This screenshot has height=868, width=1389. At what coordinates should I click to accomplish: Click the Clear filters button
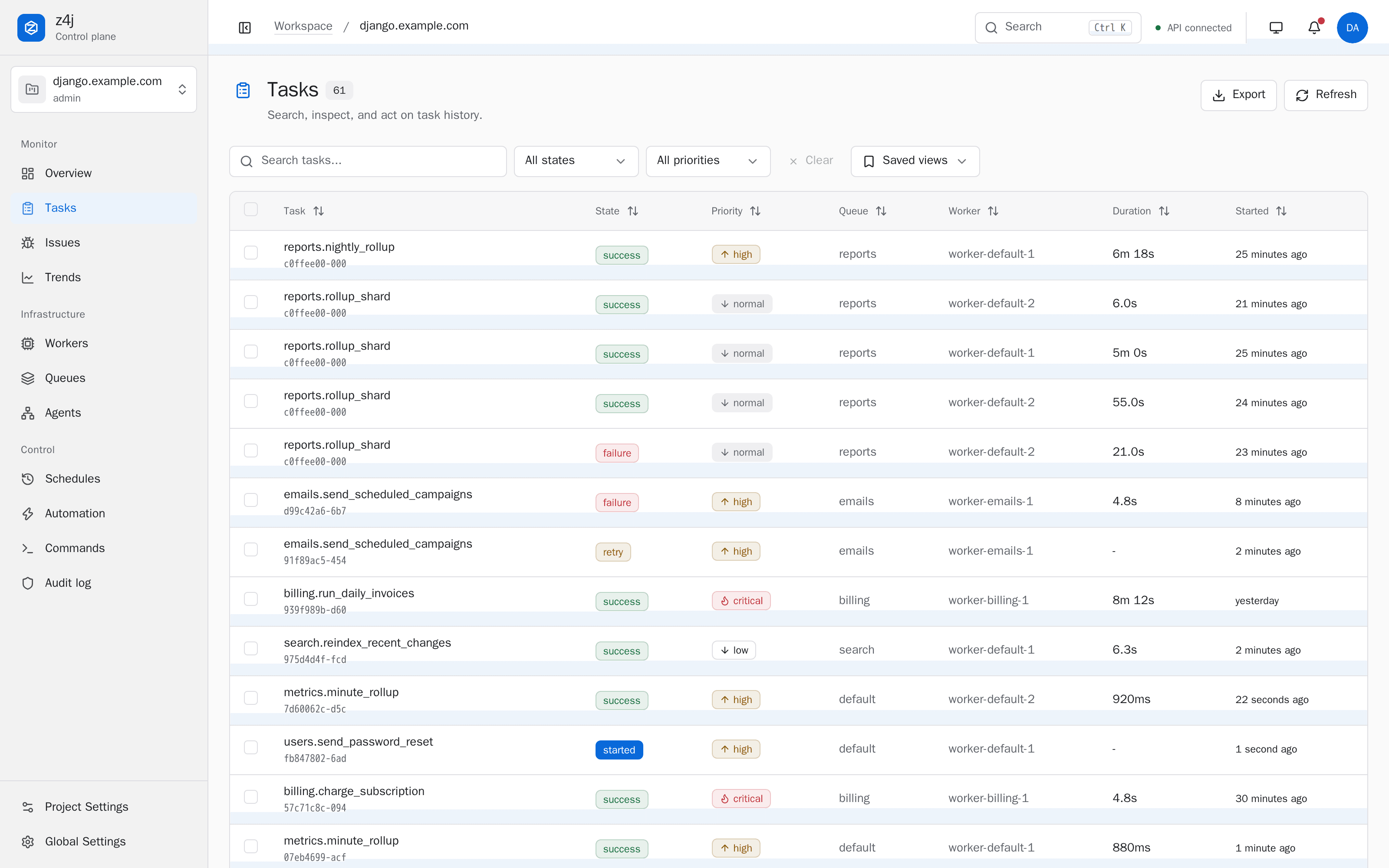point(811,161)
